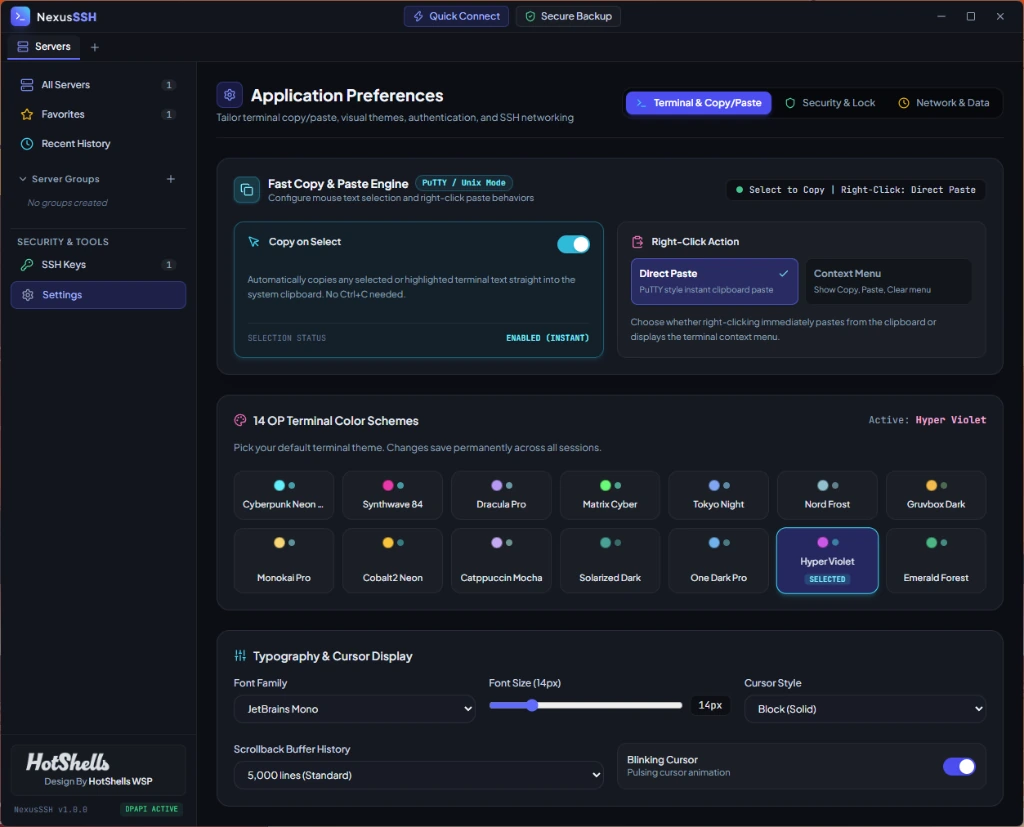The width and height of the screenshot is (1024, 827).
Task: Click the Servers tab stack icon
Action: (x=23, y=46)
